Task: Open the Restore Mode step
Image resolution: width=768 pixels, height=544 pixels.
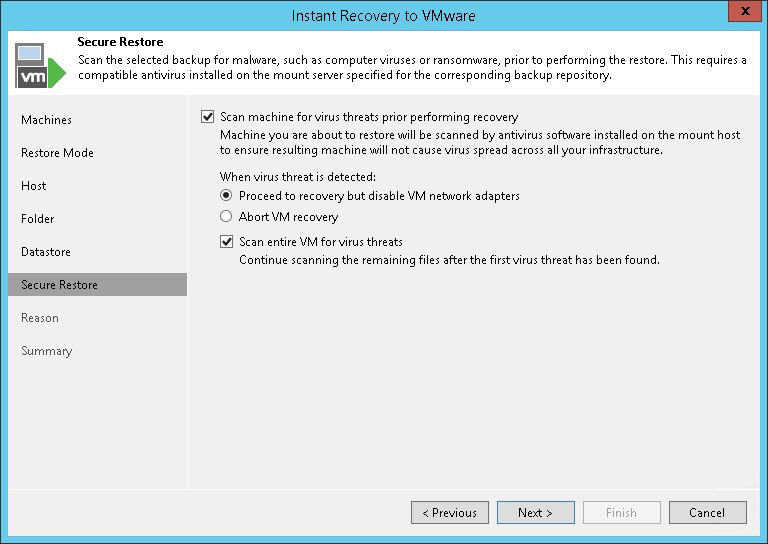Action: click(57, 153)
